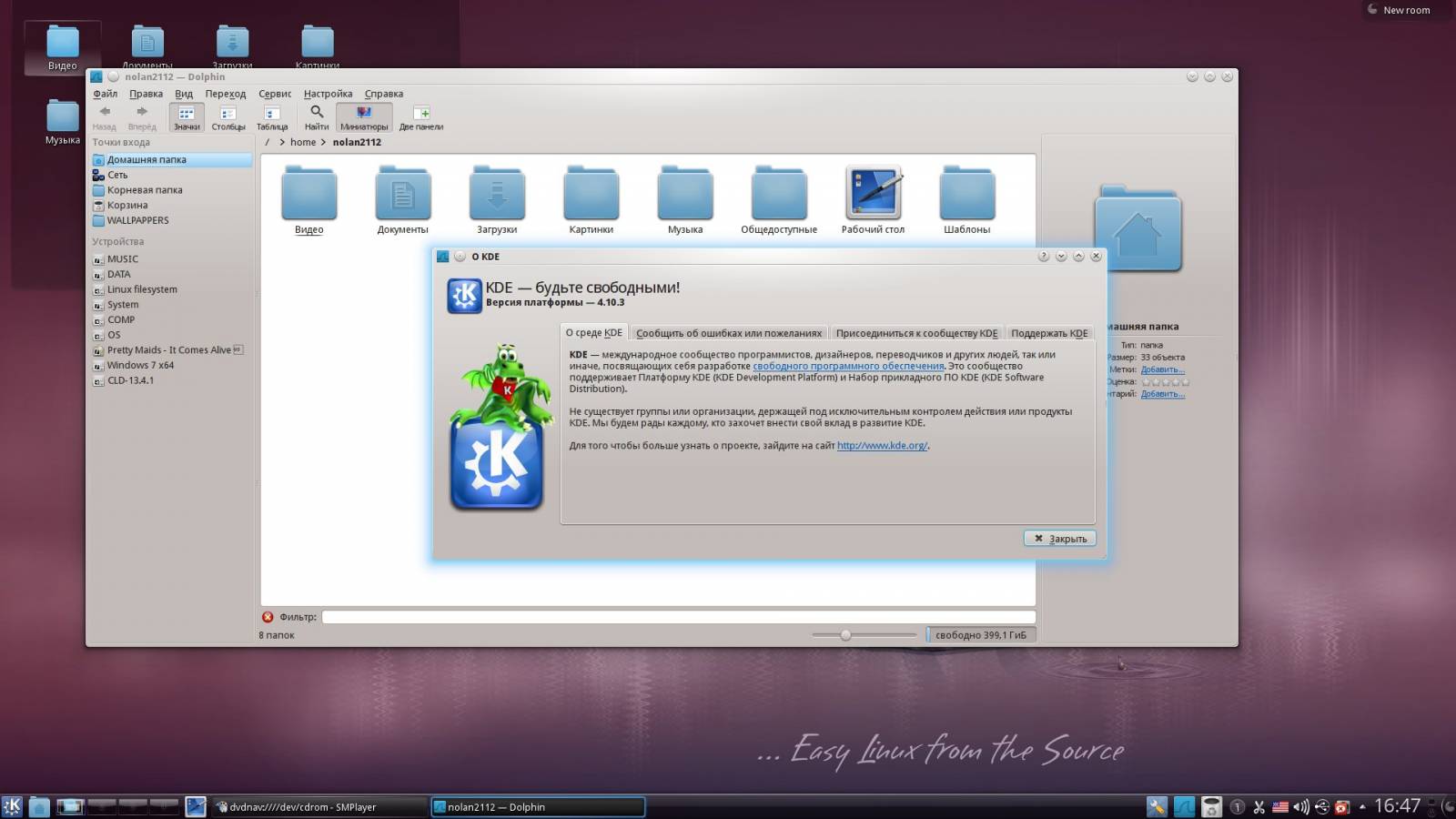
Task: Open the KDE application launcher
Action: tap(12, 806)
